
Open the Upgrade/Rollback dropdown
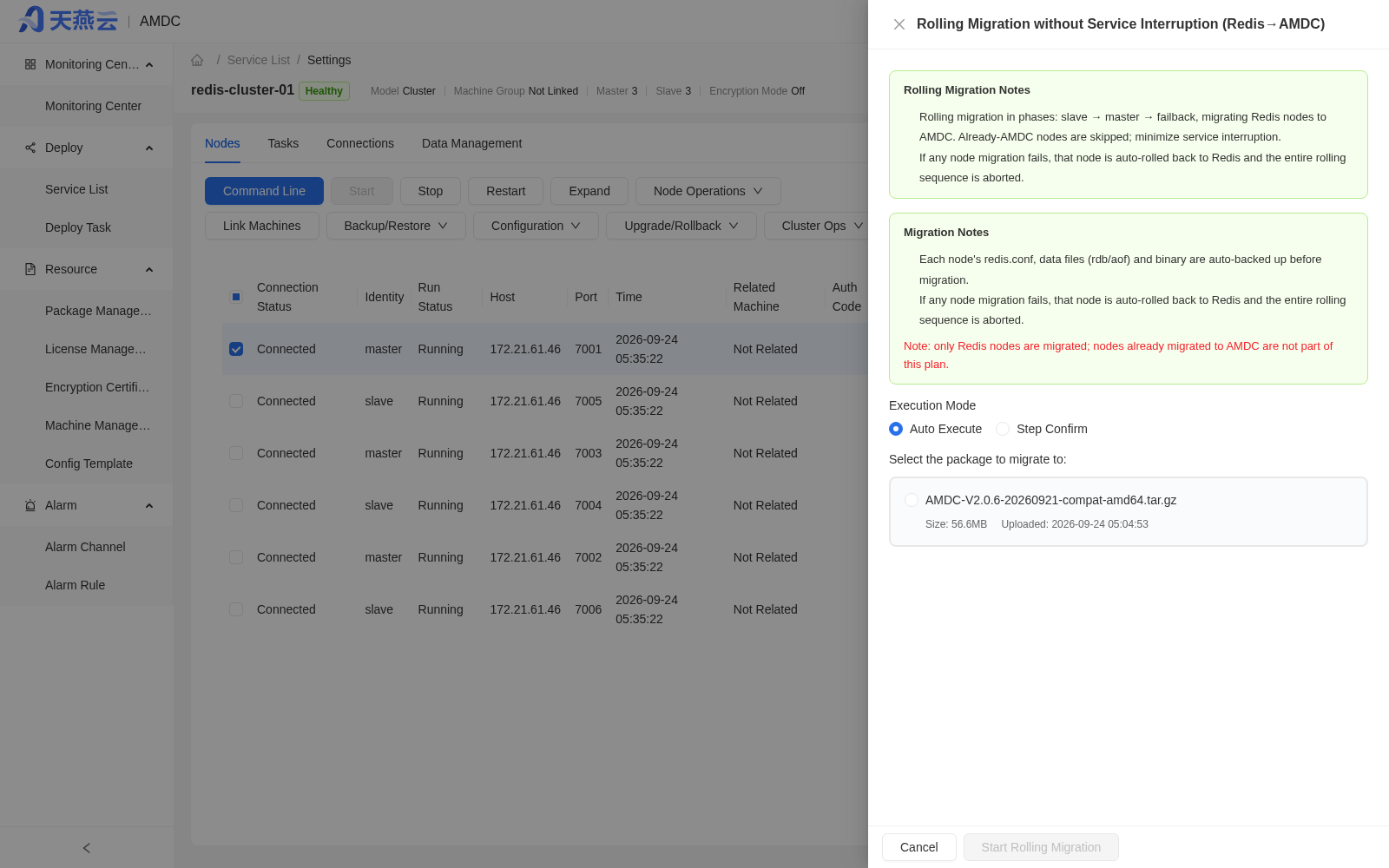pyautogui.click(x=681, y=226)
